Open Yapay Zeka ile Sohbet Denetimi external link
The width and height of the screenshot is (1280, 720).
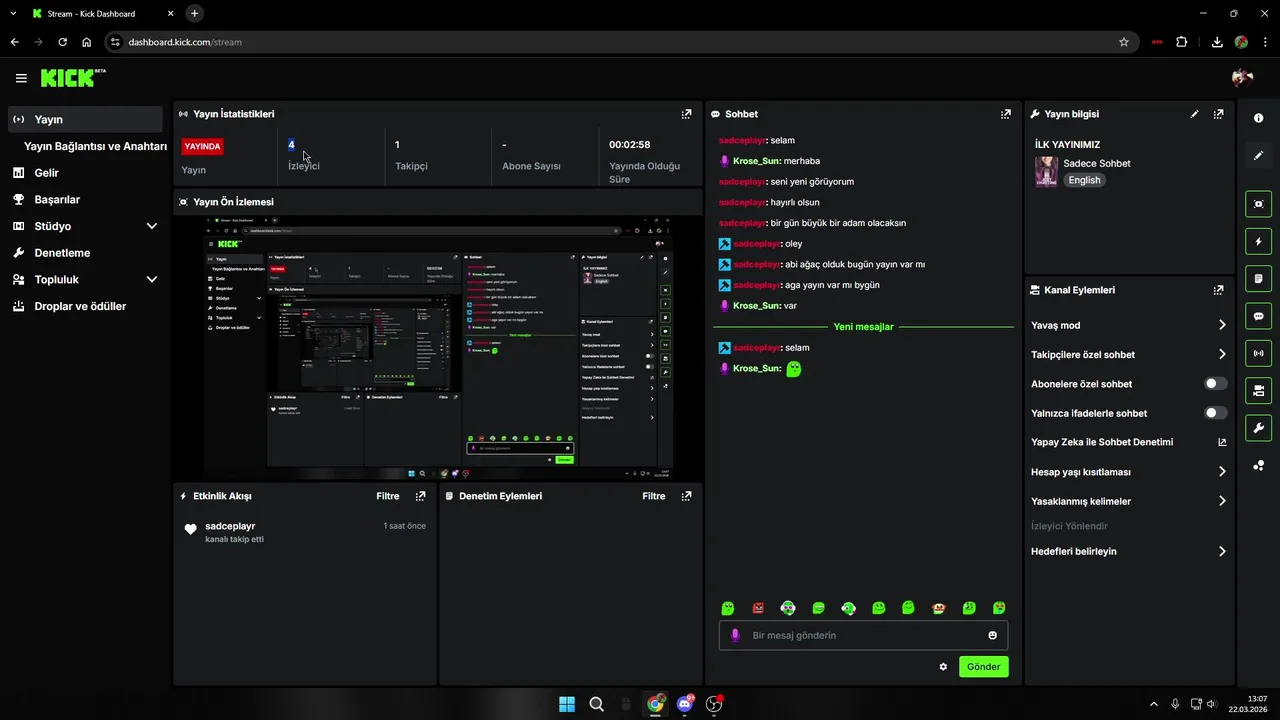coord(1222,442)
